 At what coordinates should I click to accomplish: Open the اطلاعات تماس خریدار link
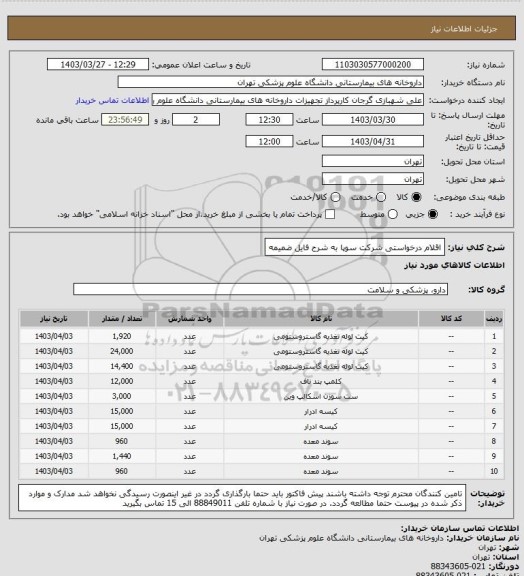coord(112,100)
